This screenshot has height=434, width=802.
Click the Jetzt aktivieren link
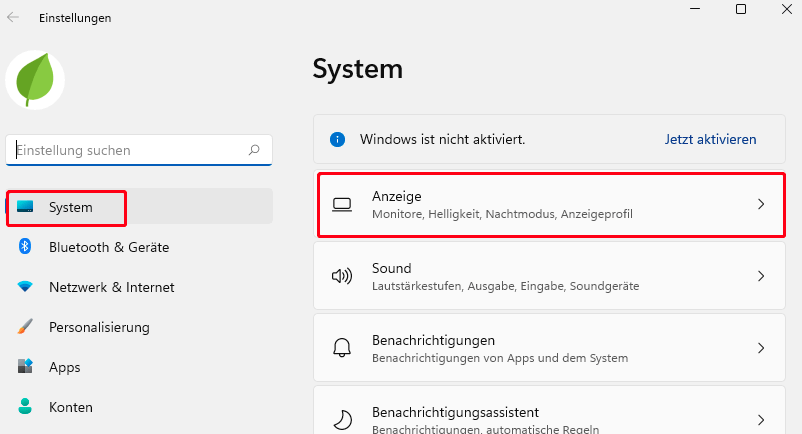[710, 139]
